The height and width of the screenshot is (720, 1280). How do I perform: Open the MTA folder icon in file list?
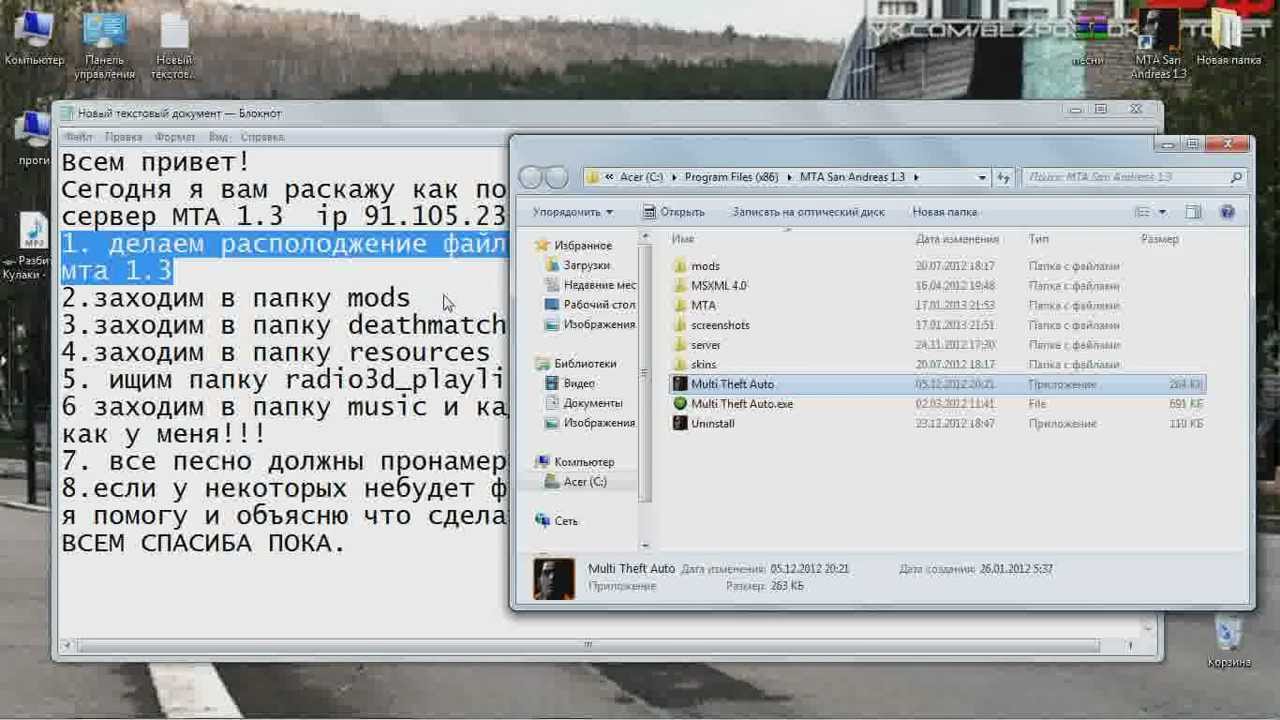(680, 305)
